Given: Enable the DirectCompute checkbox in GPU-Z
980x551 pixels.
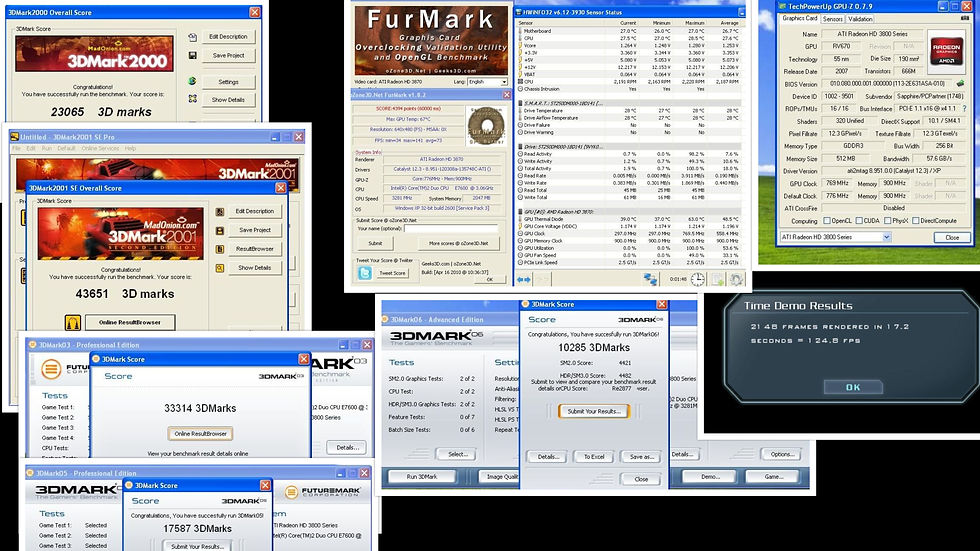Looking at the screenshot, I should 916,221.
